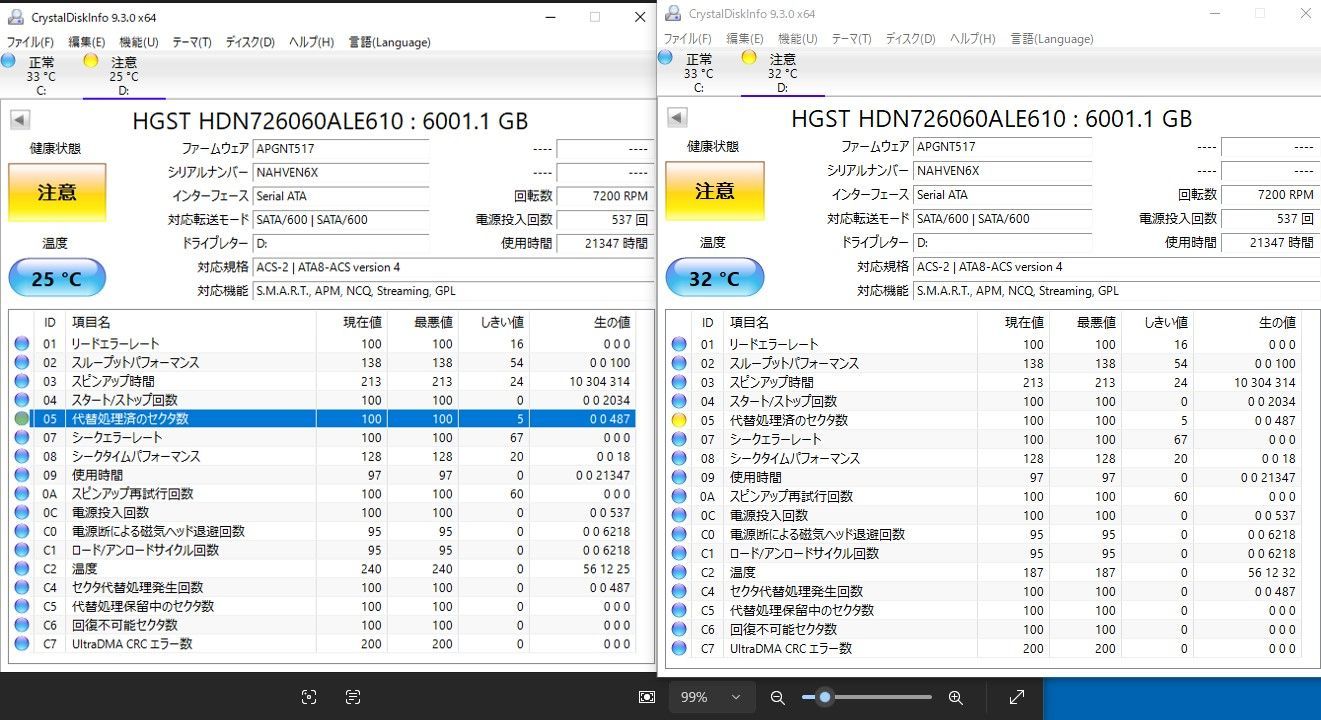Left window: click selected row 代替処理済のセクタ数
This screenshot has width=1321, height=720.
(x=322, y=419)
